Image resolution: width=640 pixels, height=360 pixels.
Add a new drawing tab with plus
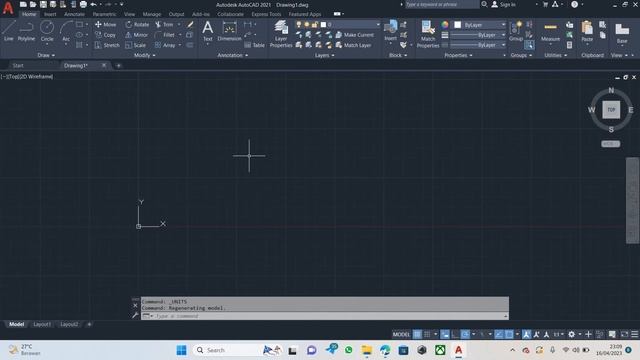[x=118, y=65]
